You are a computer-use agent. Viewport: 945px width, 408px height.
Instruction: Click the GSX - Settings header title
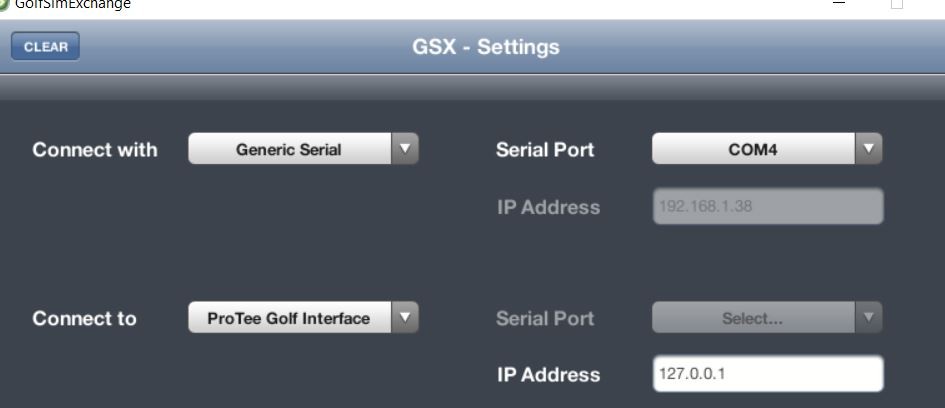486,47
